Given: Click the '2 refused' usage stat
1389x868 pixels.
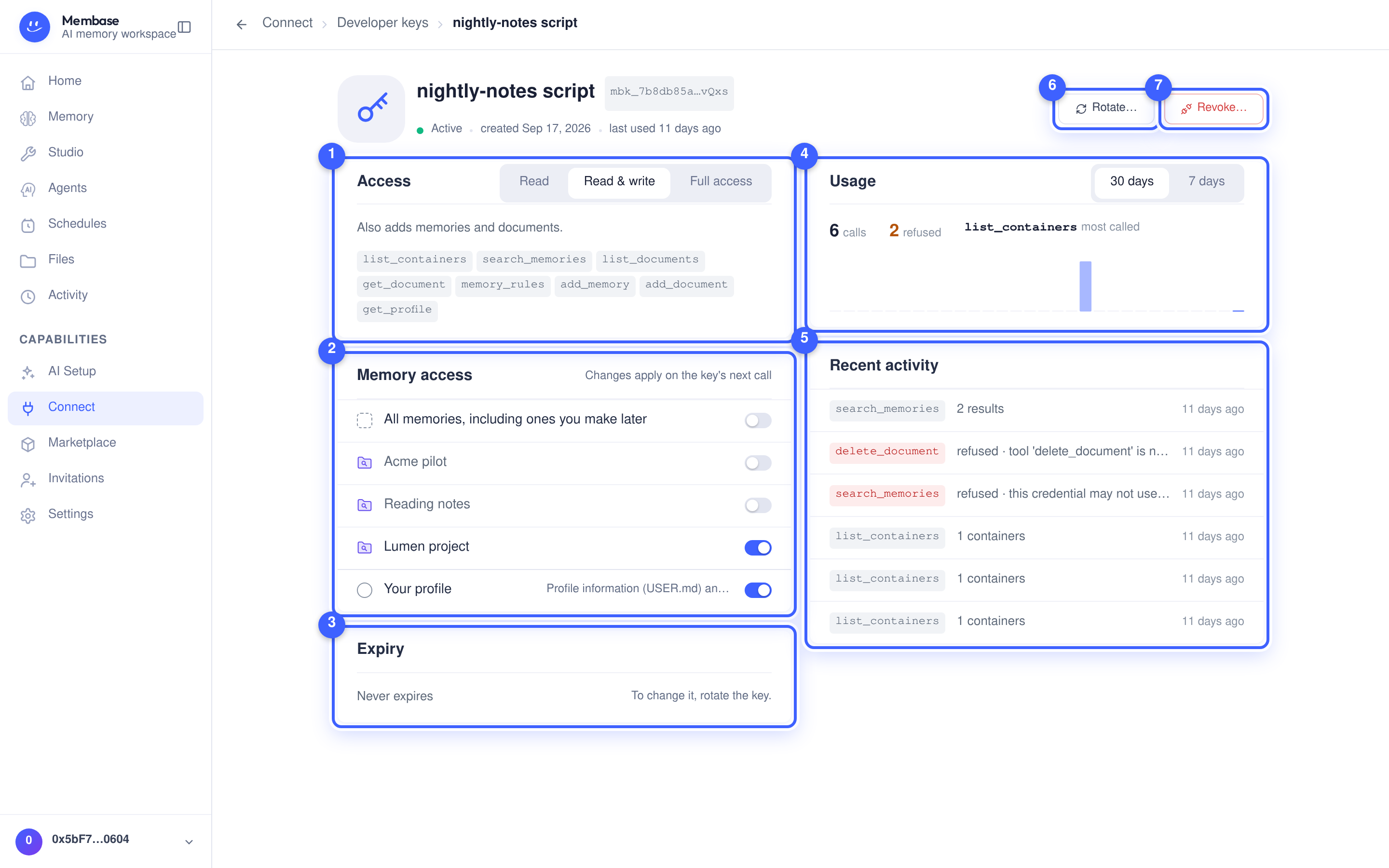Looking at the screenshot, I should tap(915, 231).
